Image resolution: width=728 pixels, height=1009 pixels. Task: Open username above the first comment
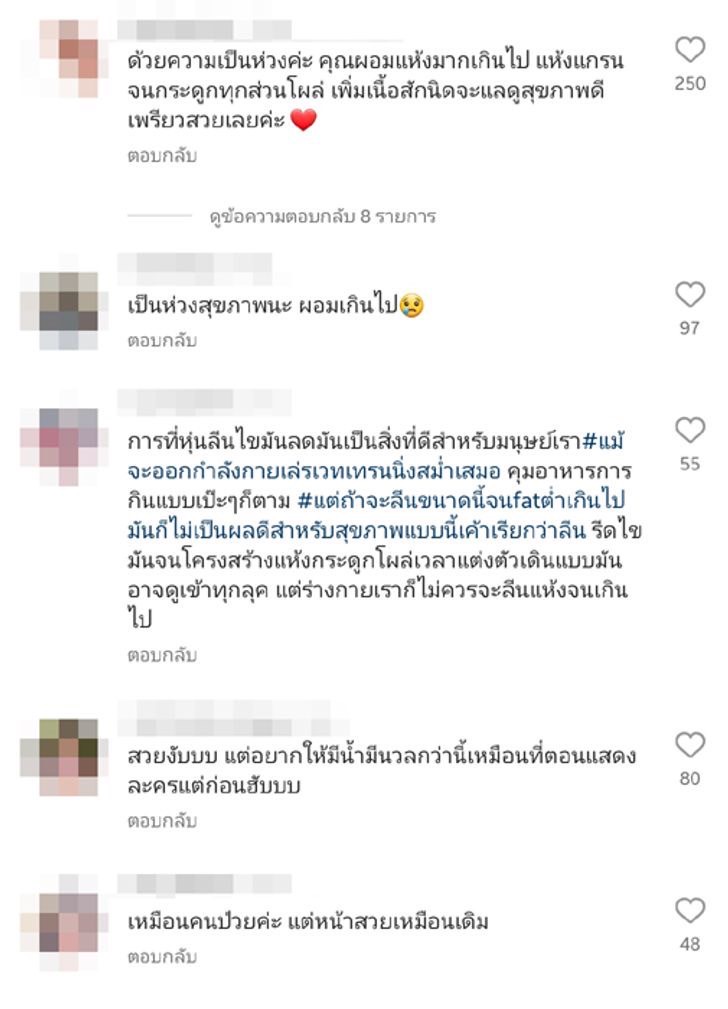point(204,30)
